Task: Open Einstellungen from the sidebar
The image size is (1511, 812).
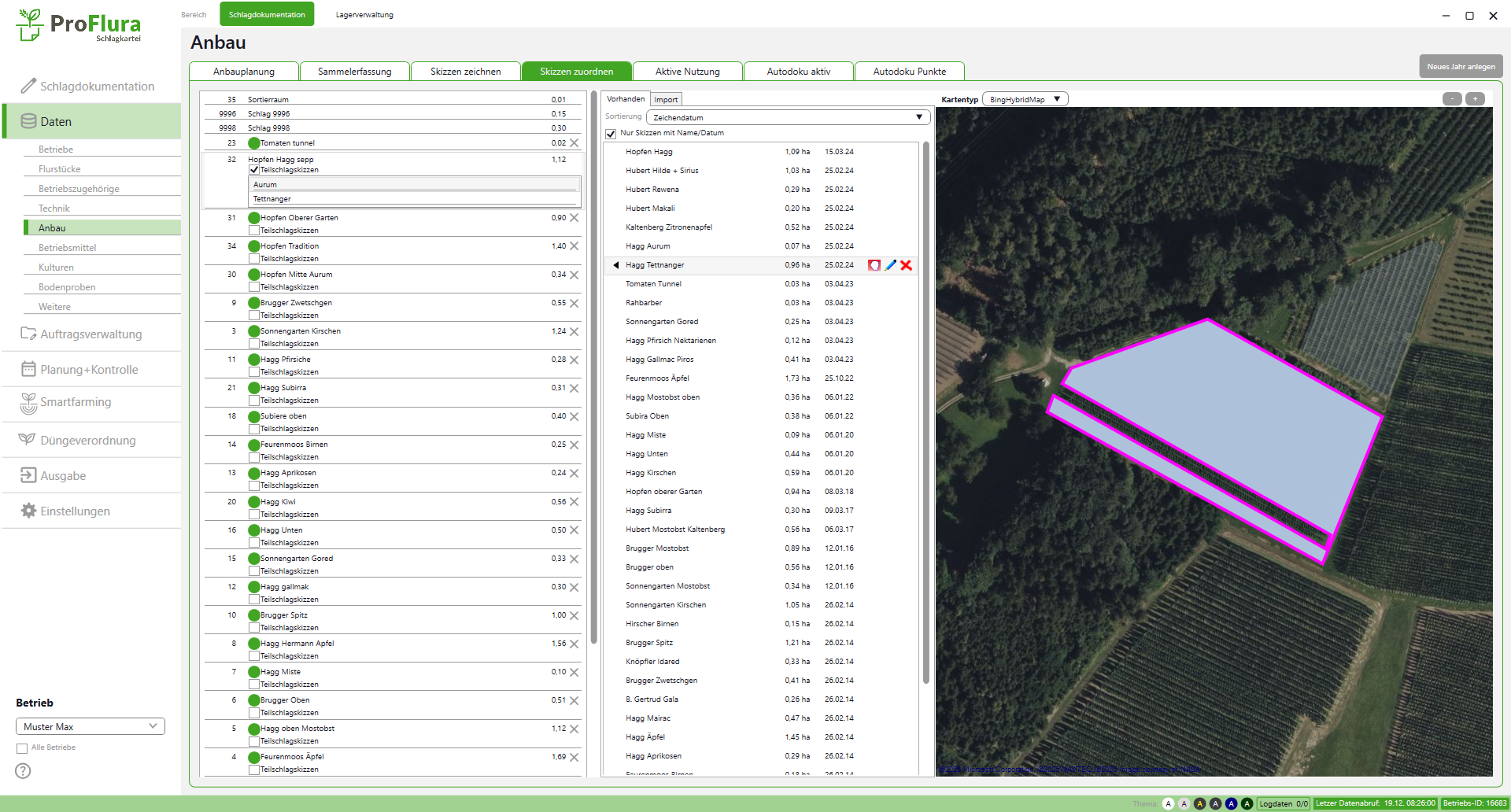Action: pos(75,511)
